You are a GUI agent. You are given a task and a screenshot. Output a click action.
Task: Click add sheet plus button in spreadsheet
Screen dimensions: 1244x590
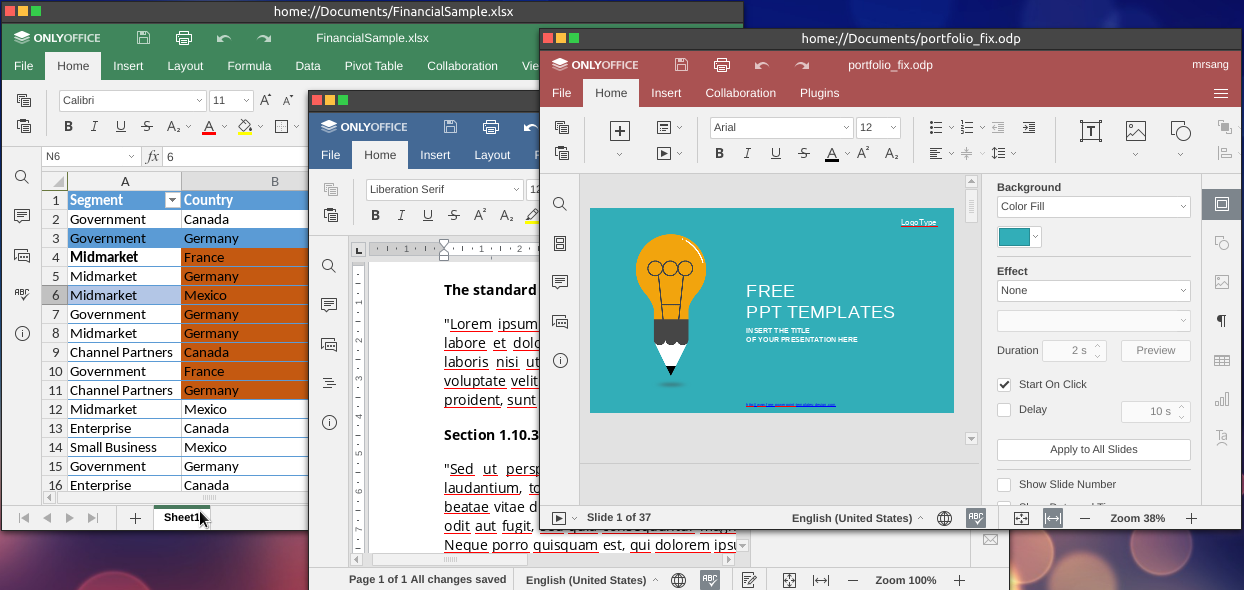point(135,518)
